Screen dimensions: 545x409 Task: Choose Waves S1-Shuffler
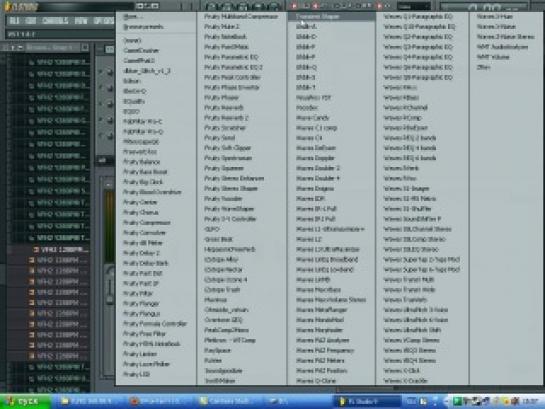pos(407,209)
